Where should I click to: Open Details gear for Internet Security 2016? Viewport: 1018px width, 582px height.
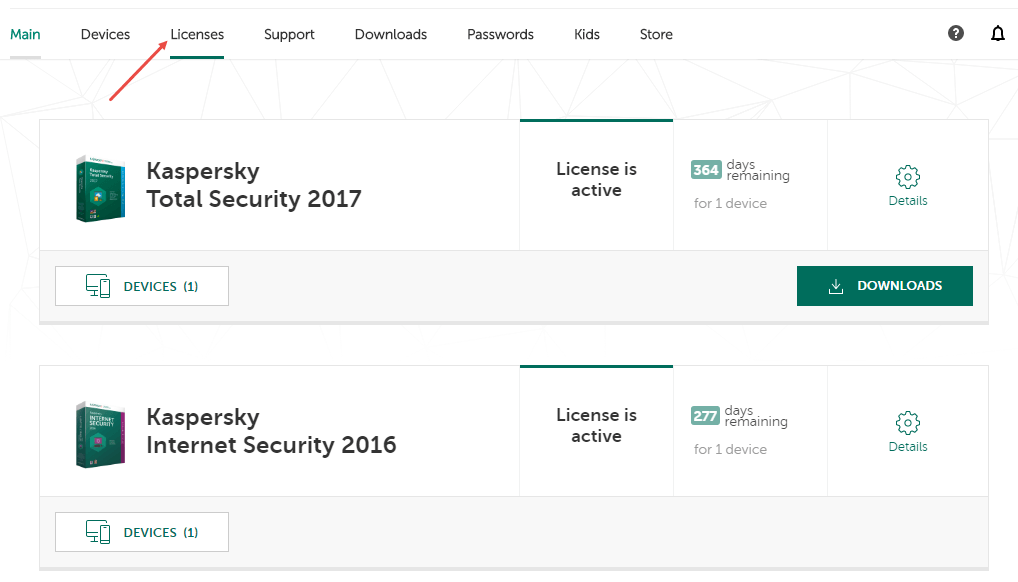pyautogui.click(x=908, y=422)
